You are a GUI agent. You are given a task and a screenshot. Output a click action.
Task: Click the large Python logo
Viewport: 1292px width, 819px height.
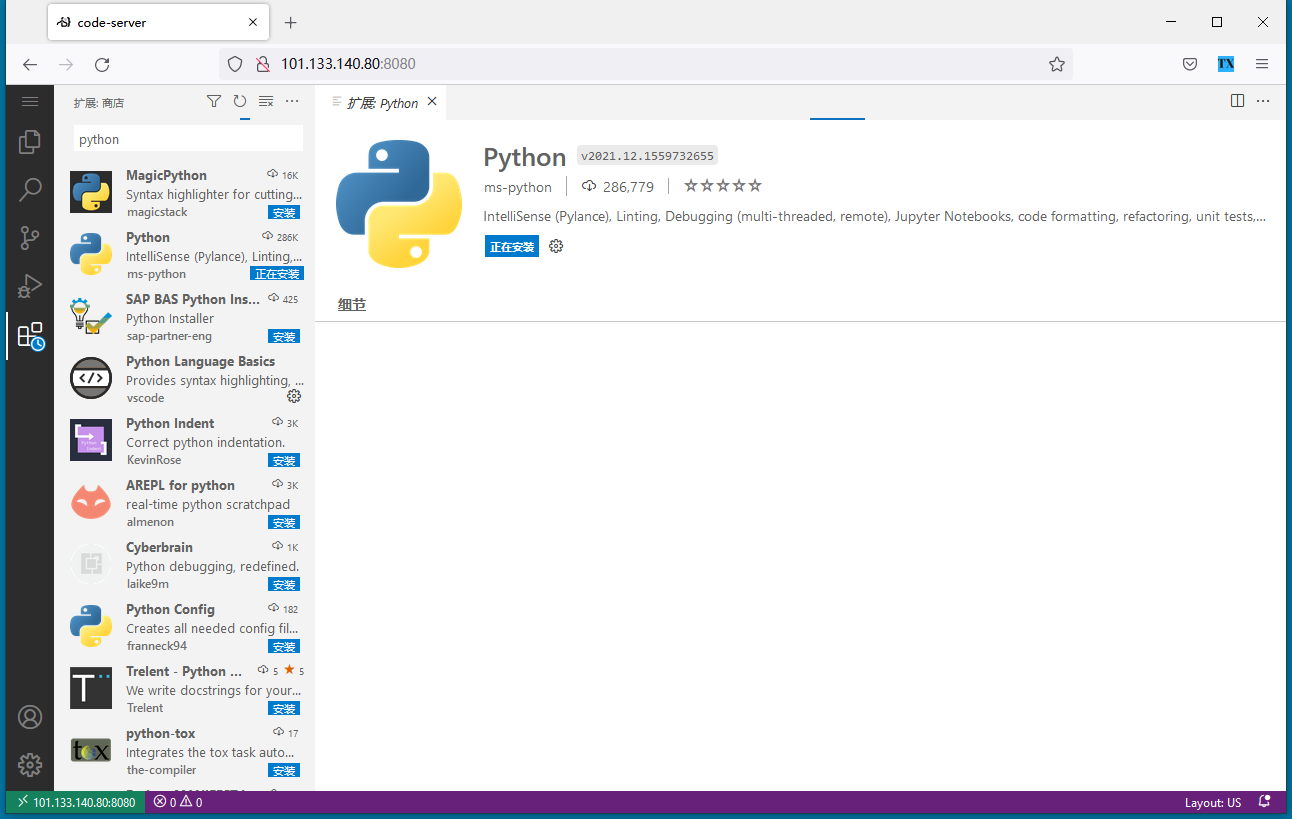[x=399, y=204]
